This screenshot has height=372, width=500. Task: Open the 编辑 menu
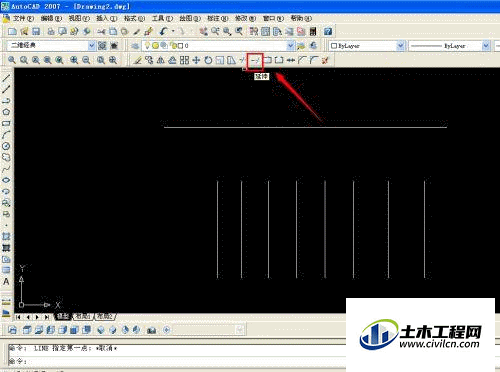tap(51, 18)
